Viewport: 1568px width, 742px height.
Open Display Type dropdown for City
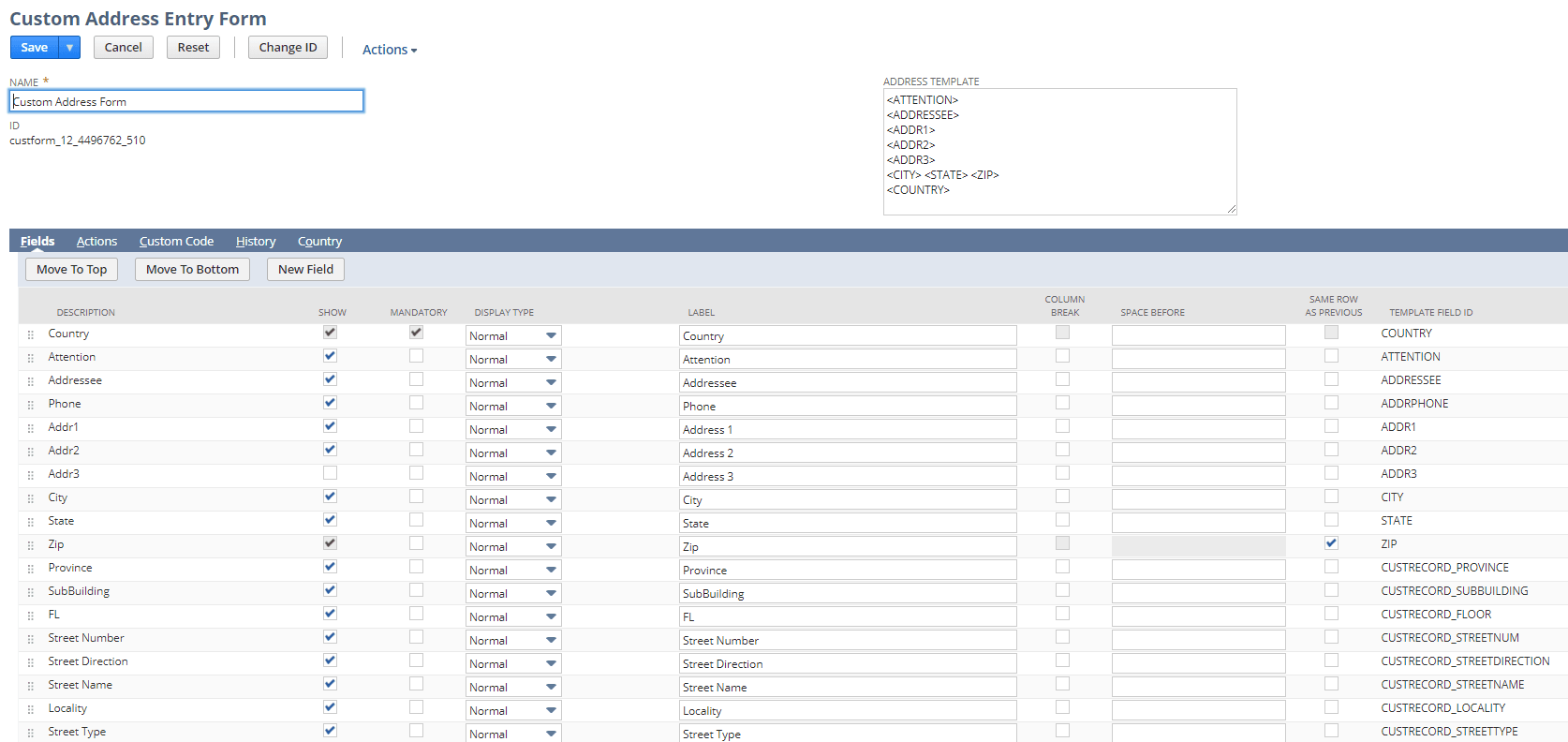(513, 499)
